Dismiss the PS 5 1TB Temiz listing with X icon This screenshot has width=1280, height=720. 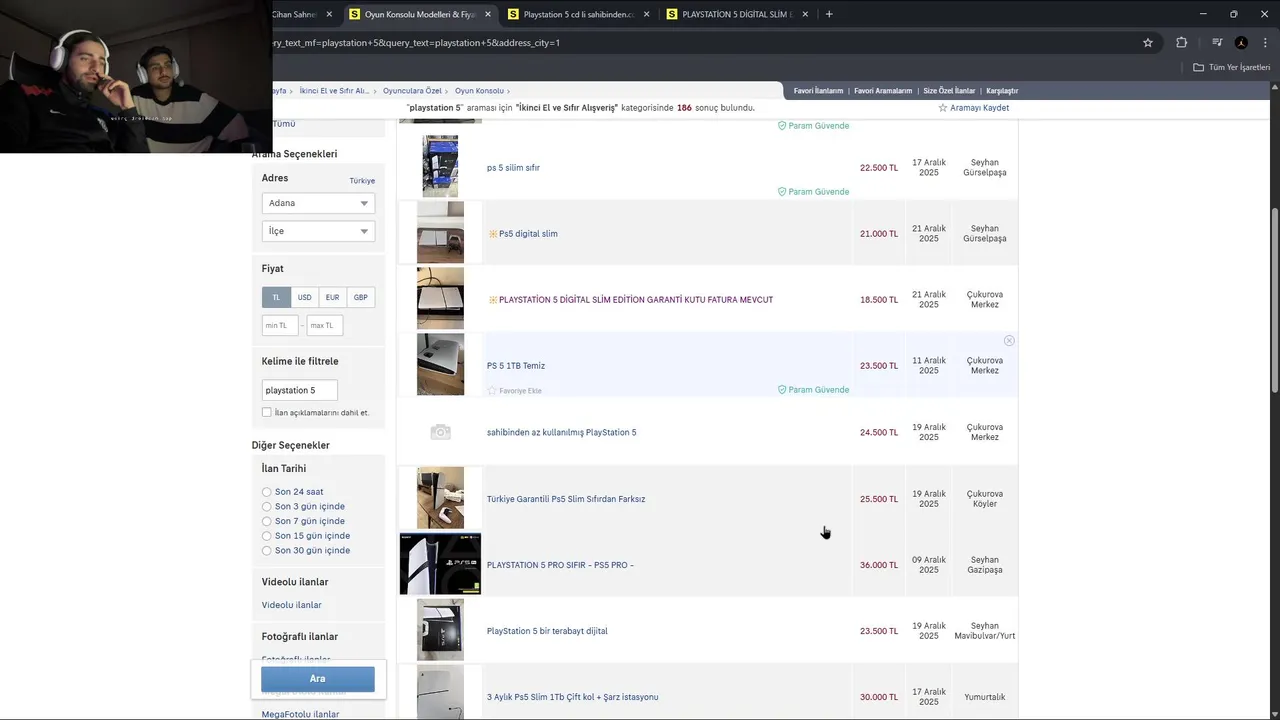click(x=1009, y=341)
